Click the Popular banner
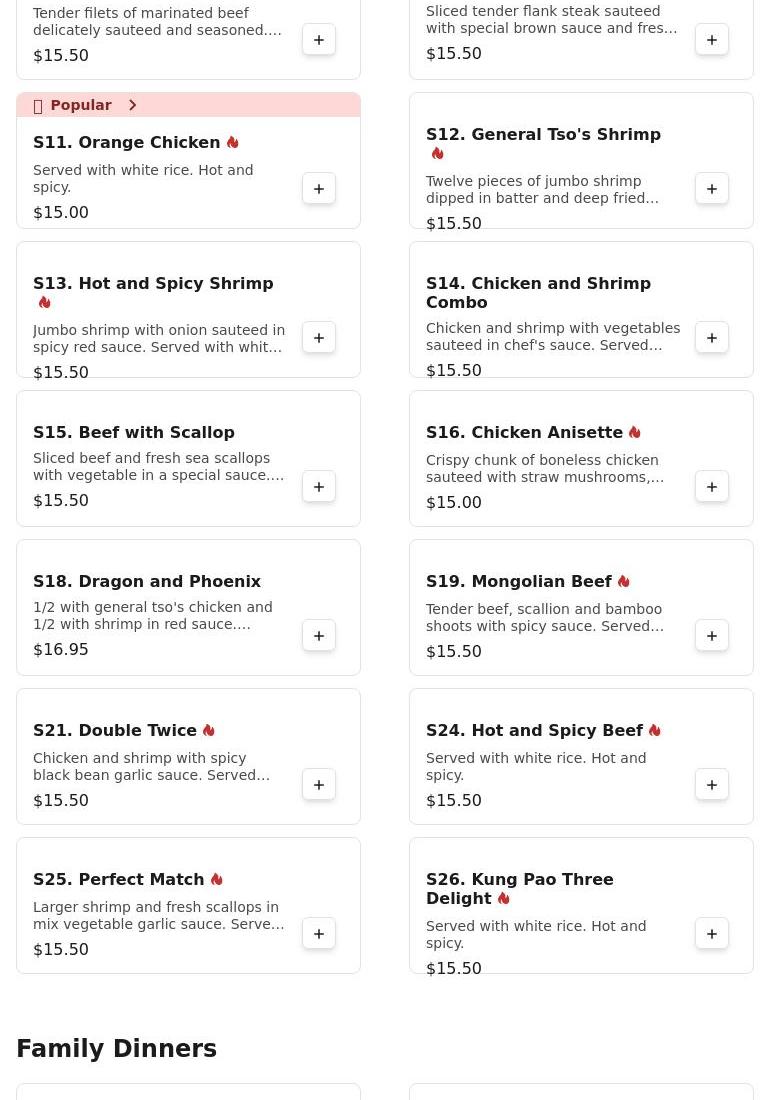This screenshot has height=1100, width=770. [81, 105]
